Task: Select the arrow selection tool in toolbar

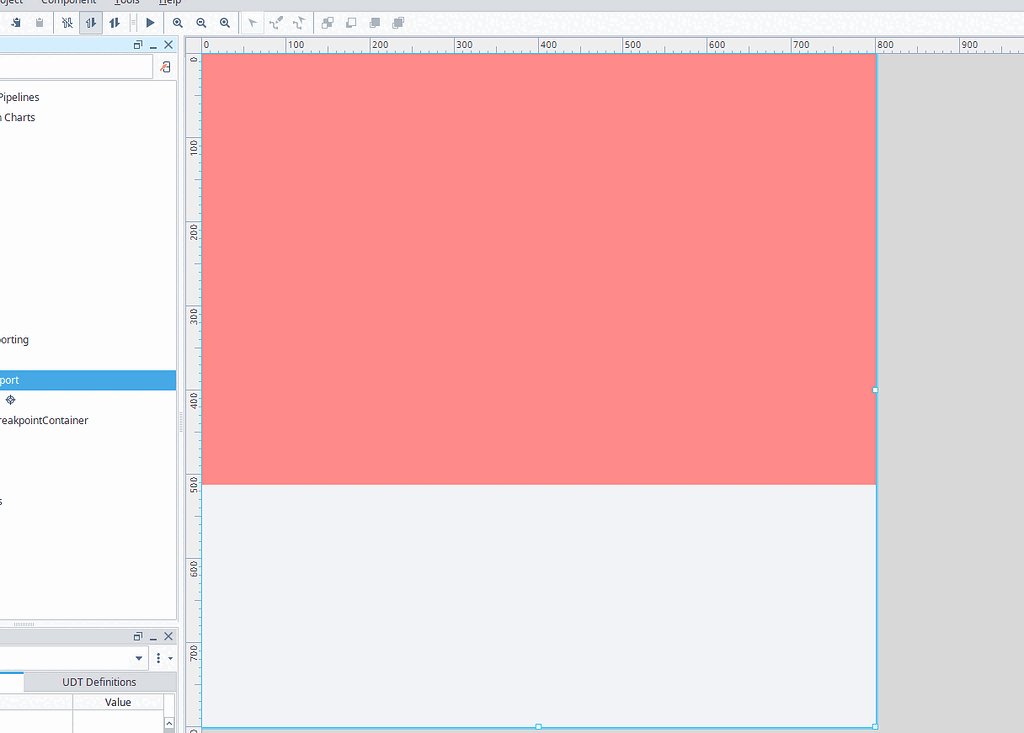Action: [x=252, y=22]
